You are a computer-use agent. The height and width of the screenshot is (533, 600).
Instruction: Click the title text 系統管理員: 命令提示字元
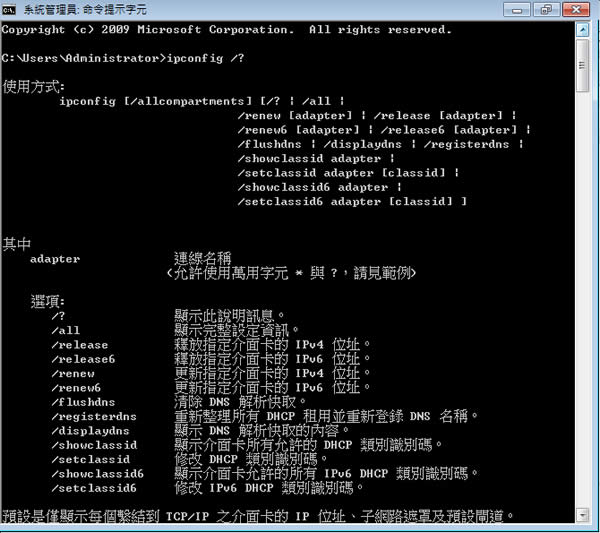85,10
